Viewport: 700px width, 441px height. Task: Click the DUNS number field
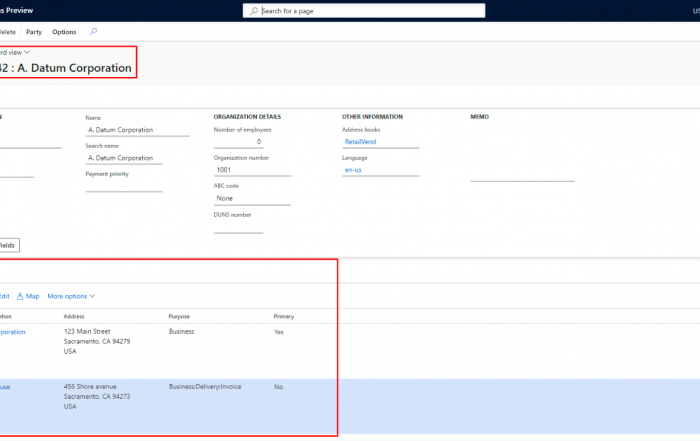click(x=238, y=227)
